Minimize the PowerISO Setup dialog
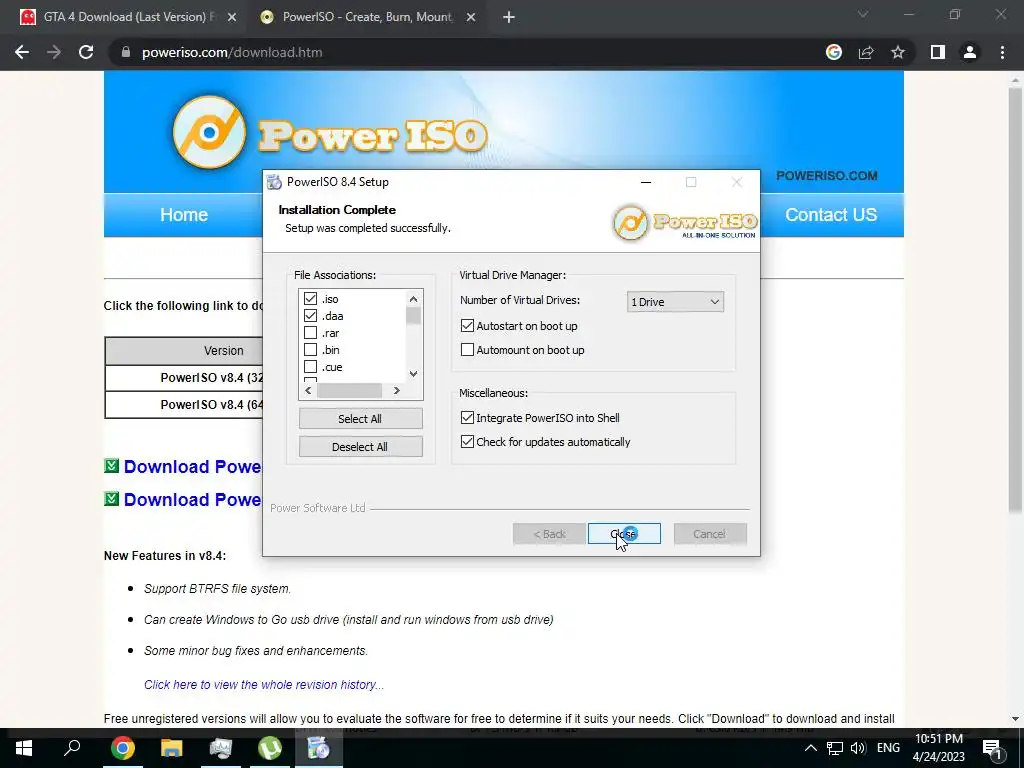 tap(646, 182)
